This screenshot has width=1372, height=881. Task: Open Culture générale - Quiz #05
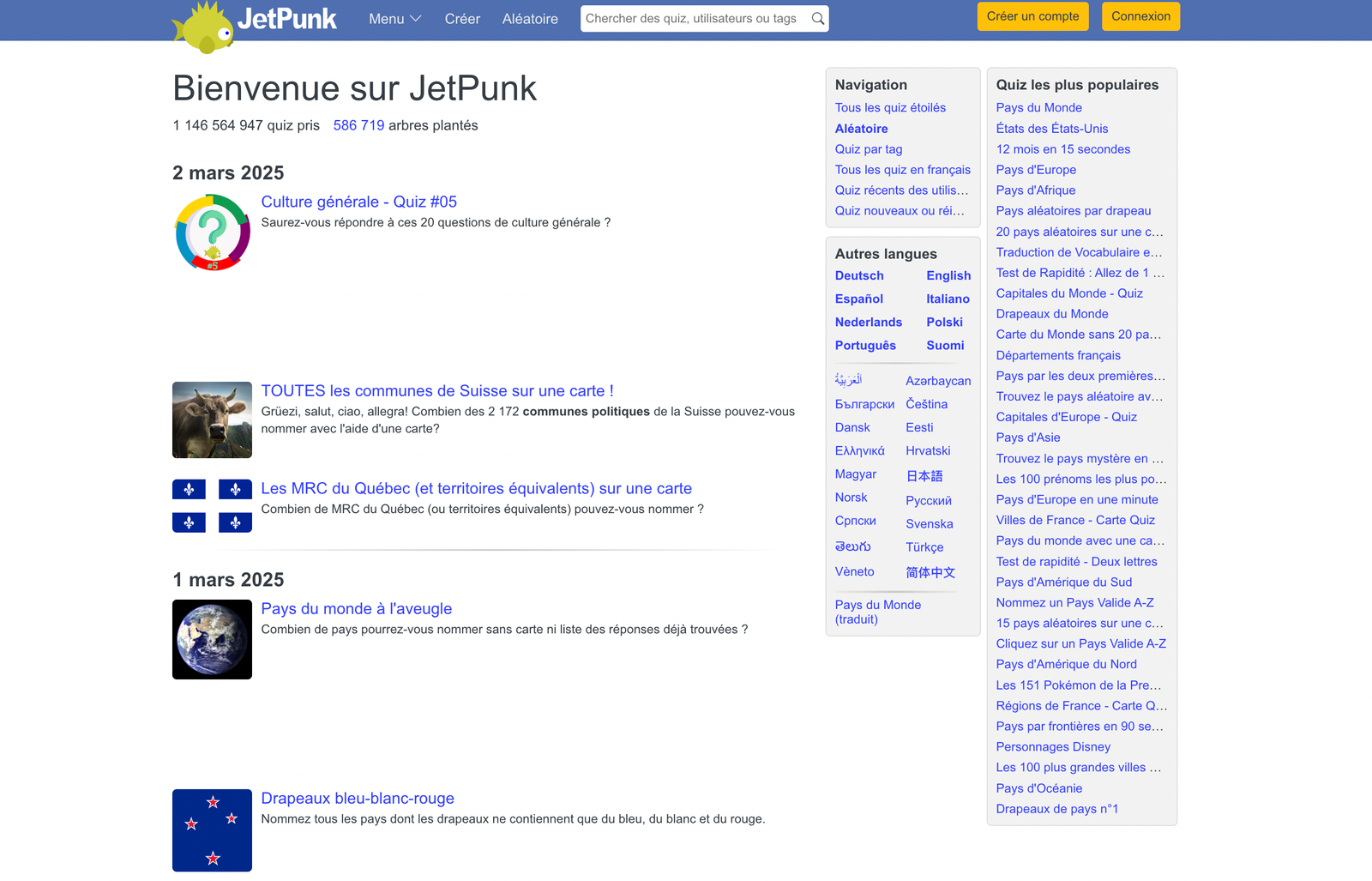(x=358, y=202)
